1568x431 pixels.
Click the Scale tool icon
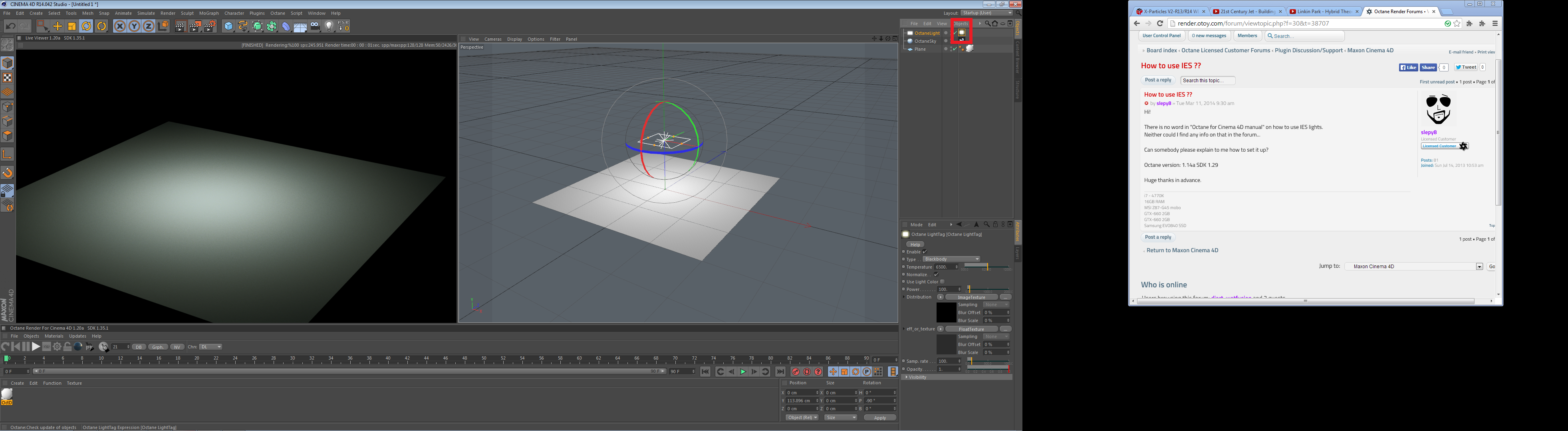pyautogui.click(x=72, y=26)
